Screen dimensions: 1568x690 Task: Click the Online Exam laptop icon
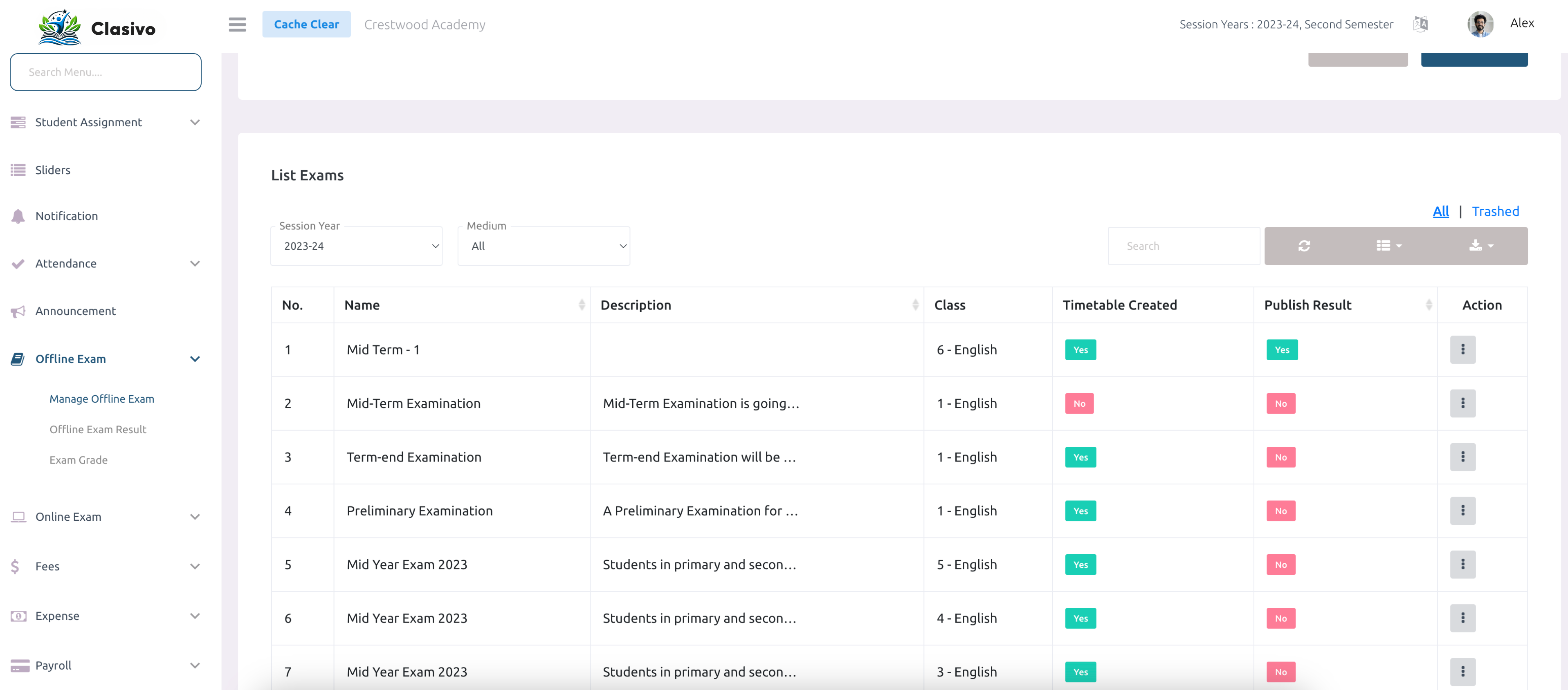(18, 517)
